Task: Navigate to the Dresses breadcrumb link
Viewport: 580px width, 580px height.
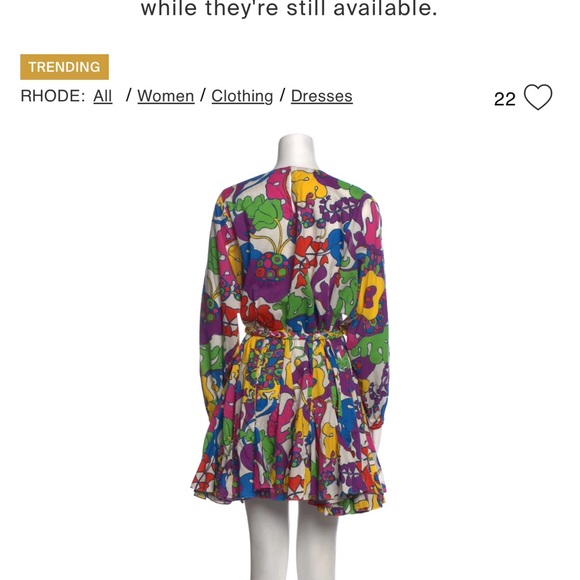Action: tap(322, 96)
